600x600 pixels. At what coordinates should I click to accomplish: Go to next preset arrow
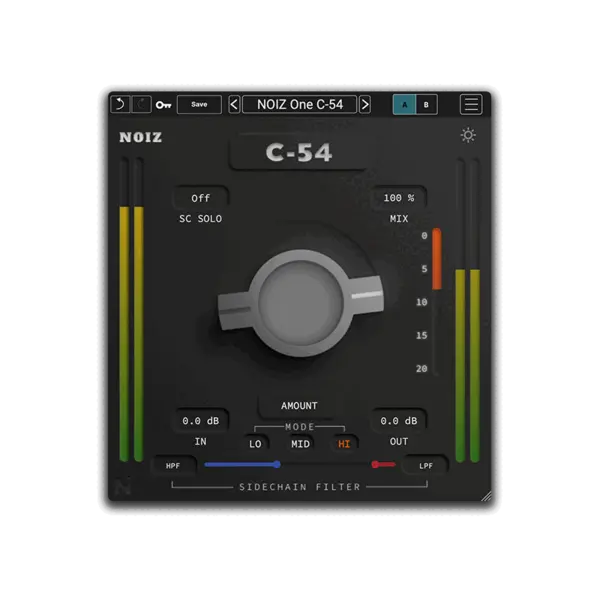click(365, 104)
